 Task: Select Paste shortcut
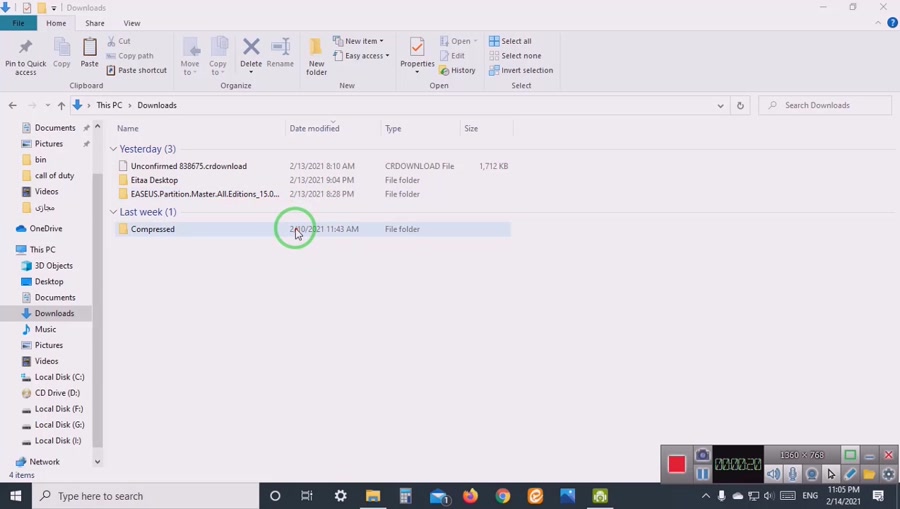coord(137,70)
